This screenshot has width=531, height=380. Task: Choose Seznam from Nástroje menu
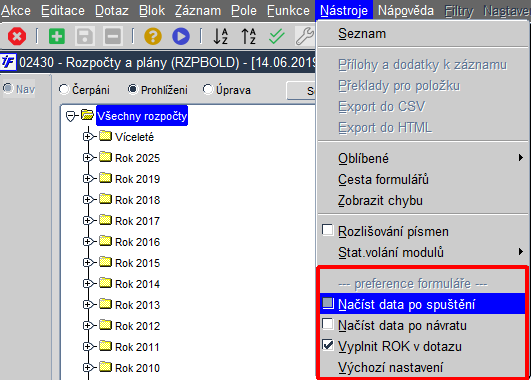pos(422,34)
